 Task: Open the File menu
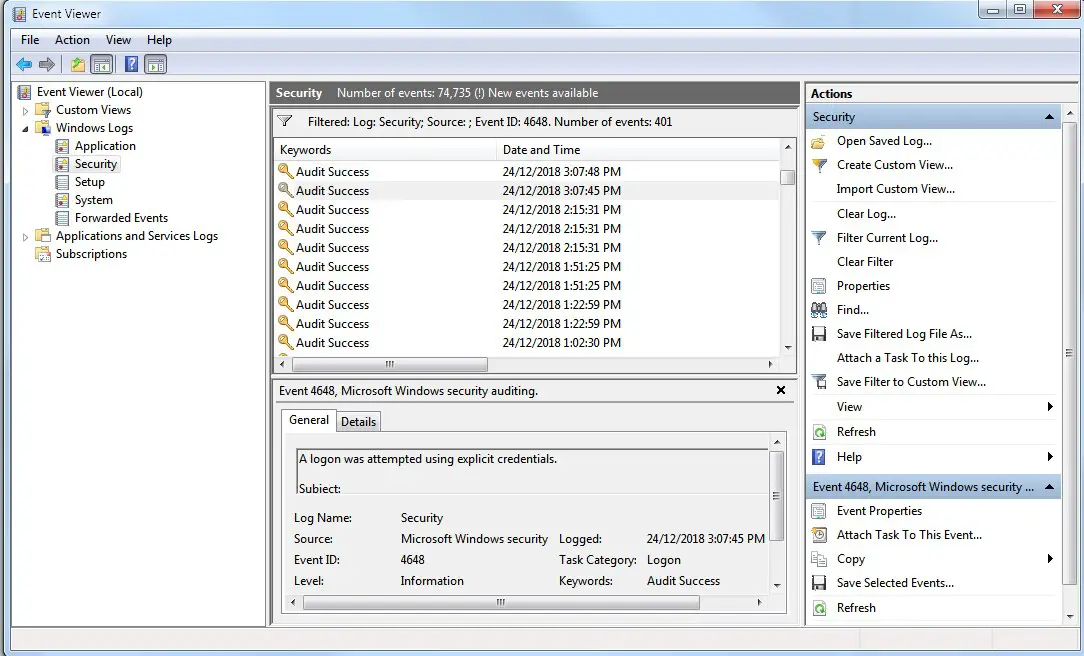tap(30, 40)
